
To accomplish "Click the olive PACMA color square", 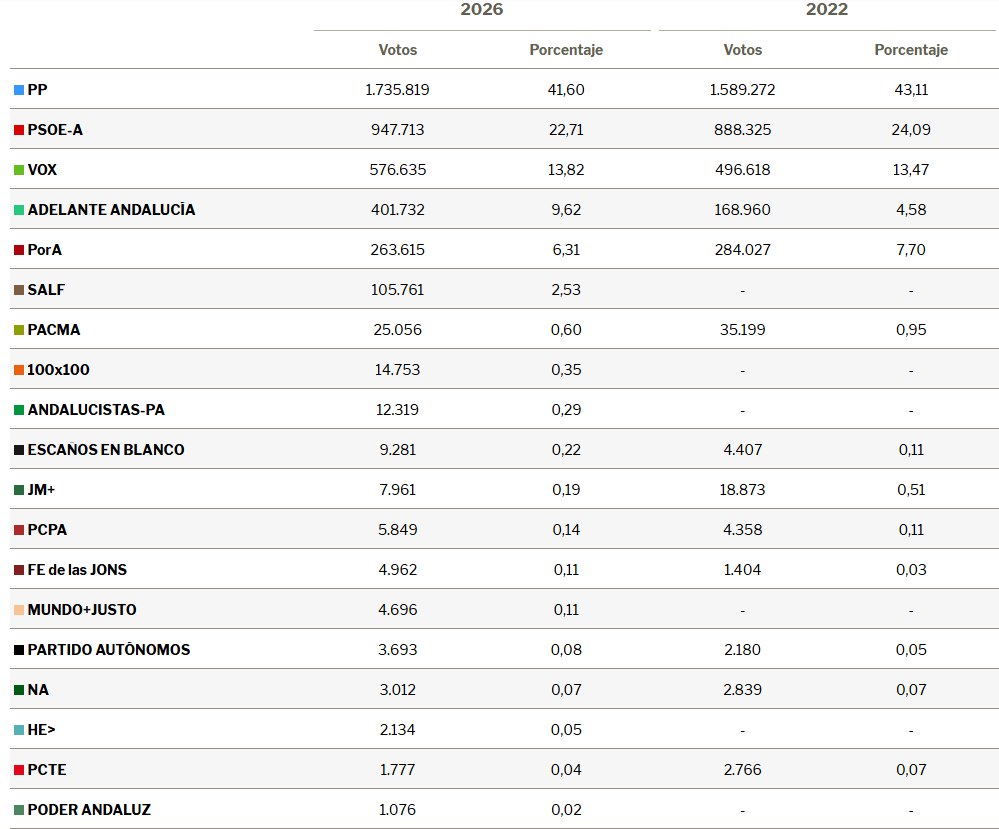I will click(19, 331).
